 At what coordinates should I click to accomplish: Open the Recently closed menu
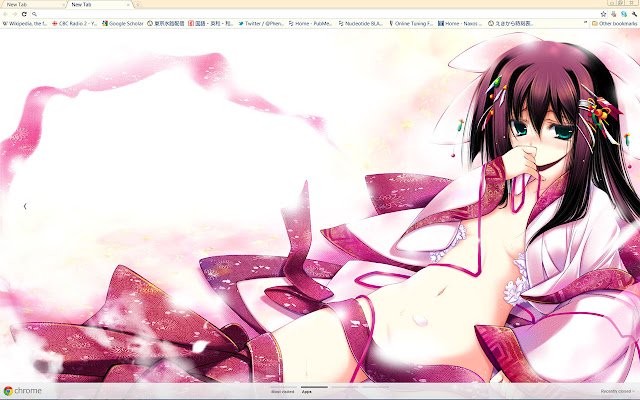coord(618,391)
